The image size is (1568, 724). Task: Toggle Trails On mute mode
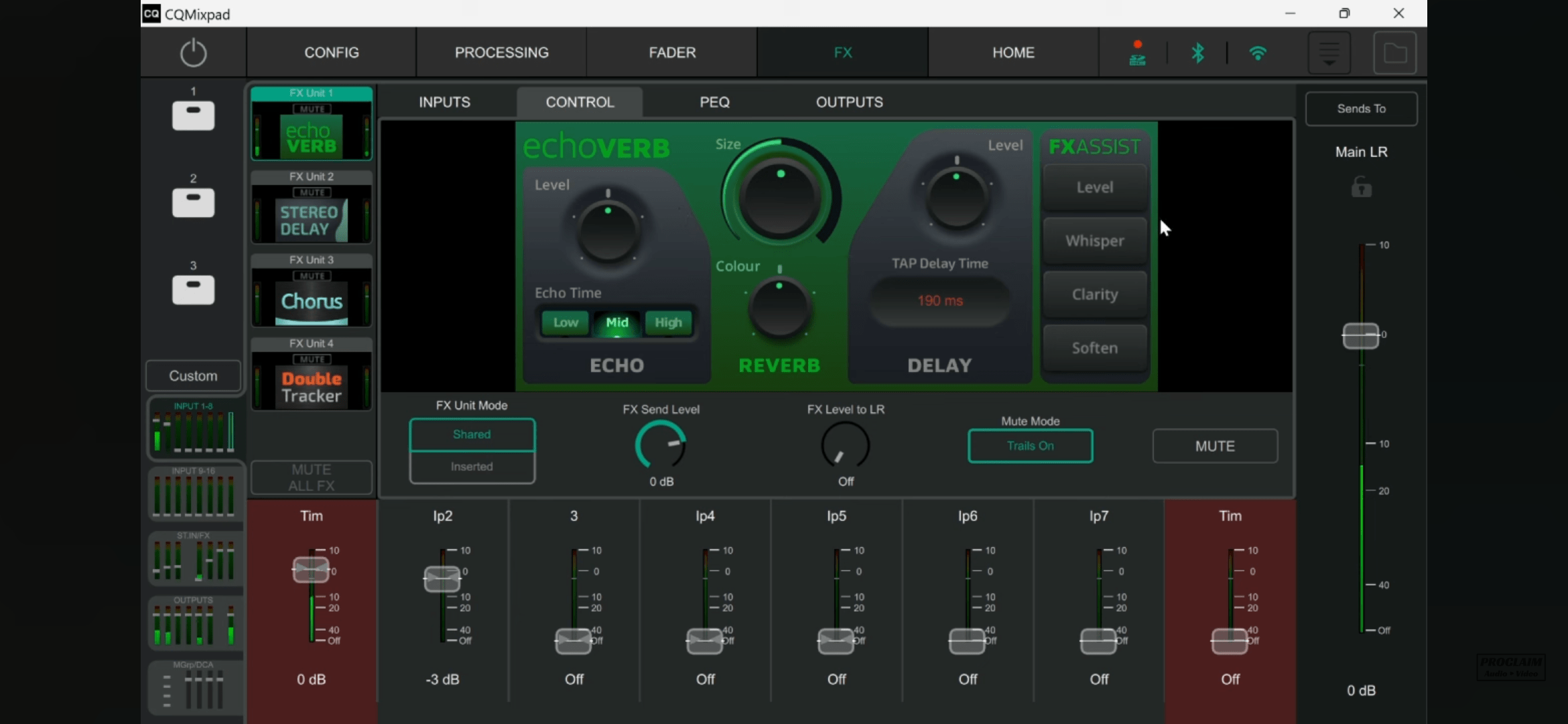tap(1030, 446)
